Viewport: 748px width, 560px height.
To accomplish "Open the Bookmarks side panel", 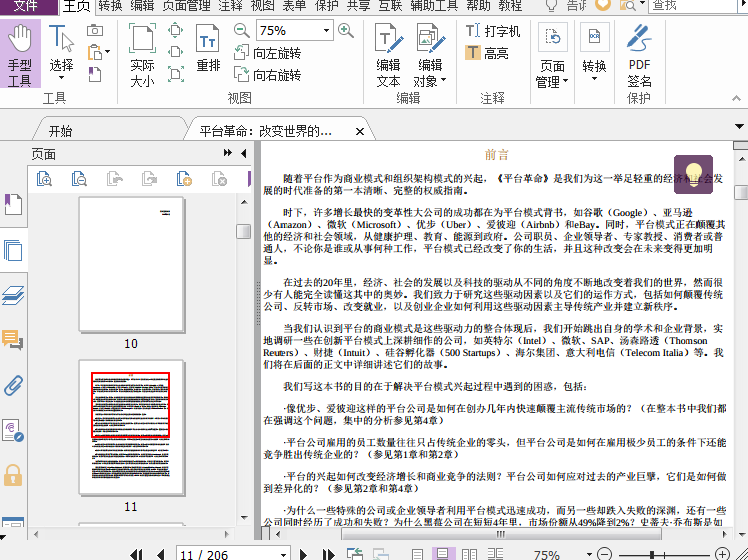I will 13,205.
